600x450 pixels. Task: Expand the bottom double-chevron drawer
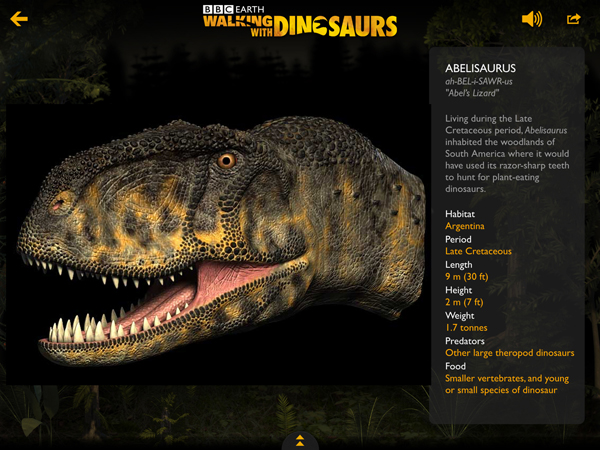point(300,440)
